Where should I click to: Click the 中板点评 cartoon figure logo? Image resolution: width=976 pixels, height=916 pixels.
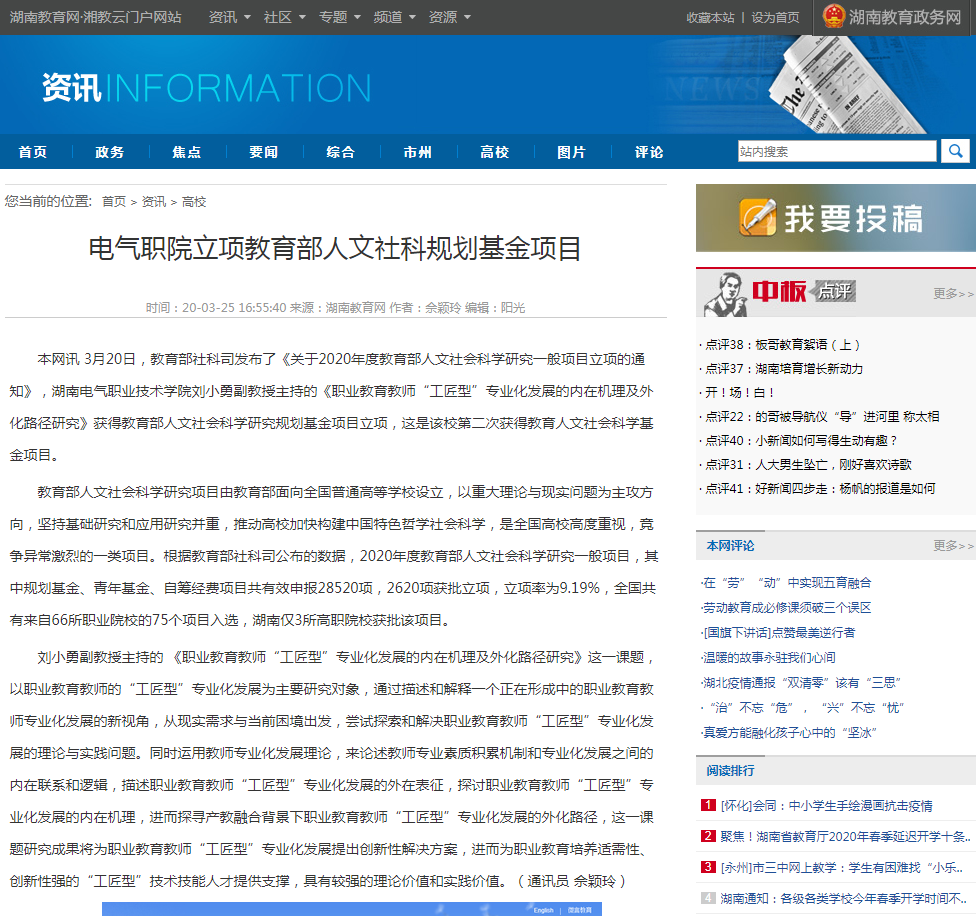click(x=725, y=294)
